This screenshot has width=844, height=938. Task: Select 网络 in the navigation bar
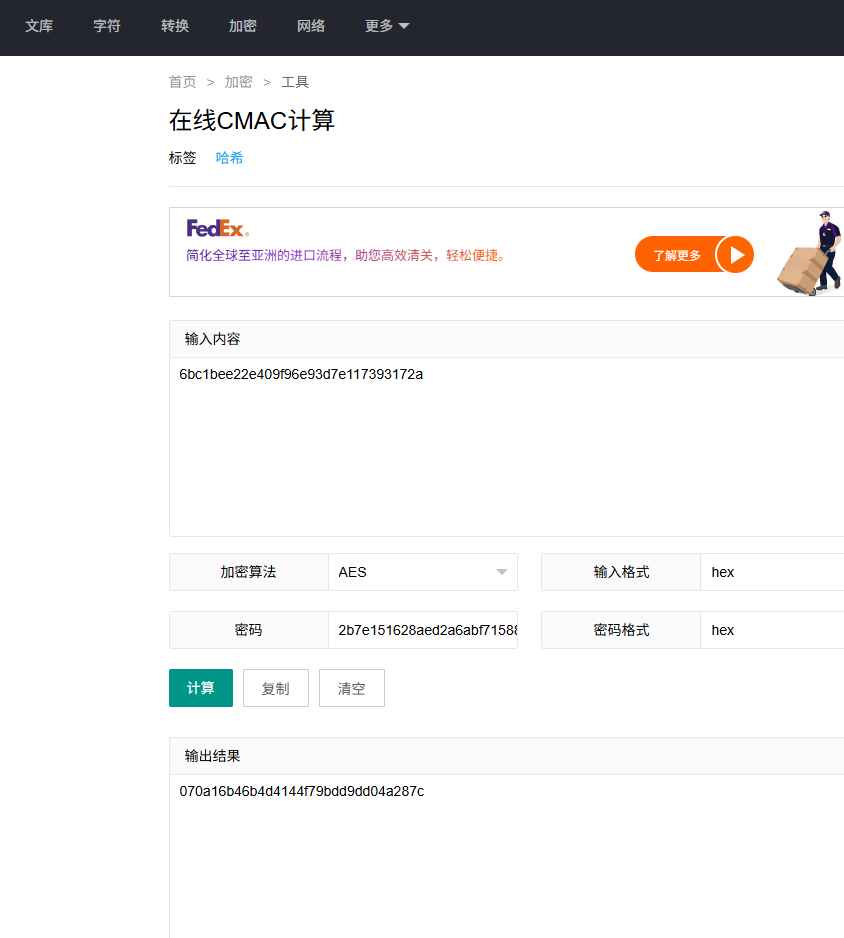click(x=311, y=27)
